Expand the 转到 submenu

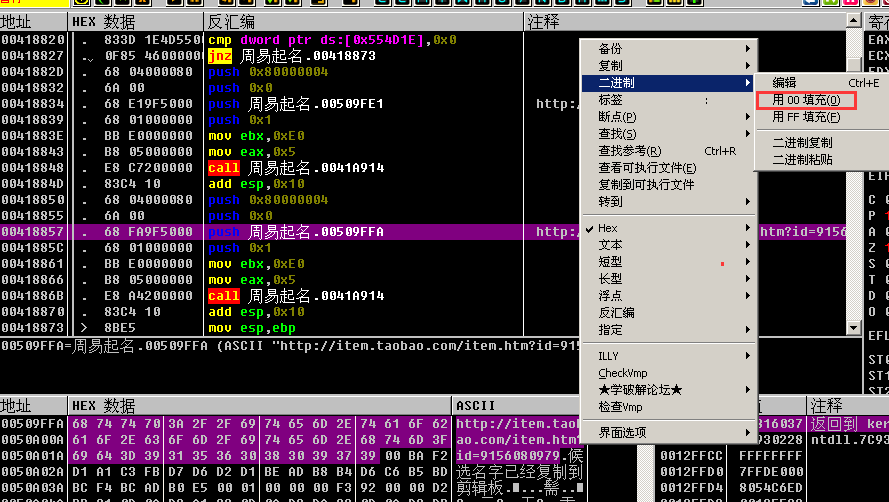click(x=669, y=202)
